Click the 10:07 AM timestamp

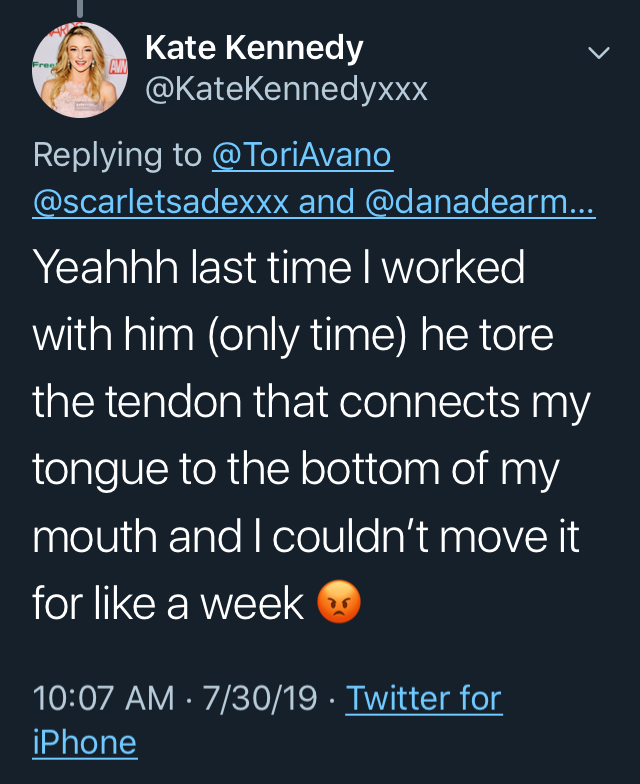coord(103,698)
